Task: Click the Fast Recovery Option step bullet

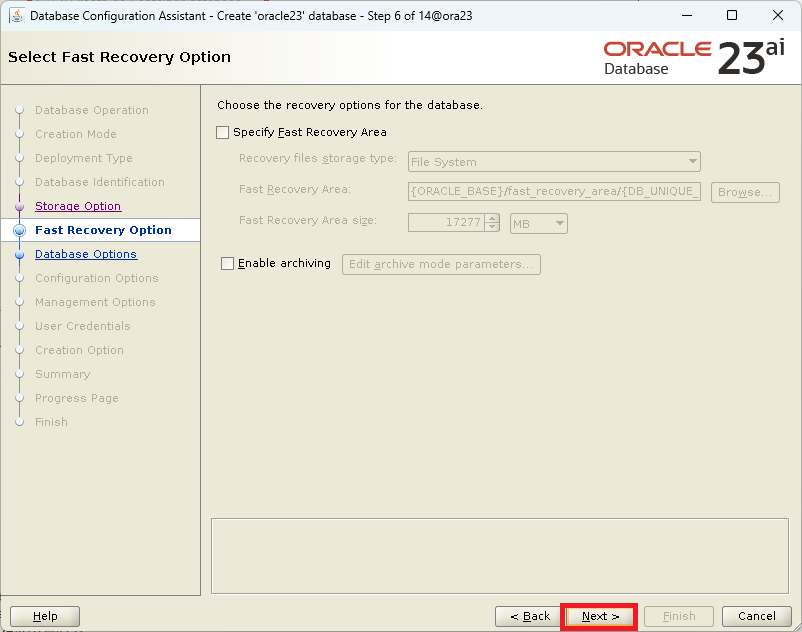Action: point(19,231)
